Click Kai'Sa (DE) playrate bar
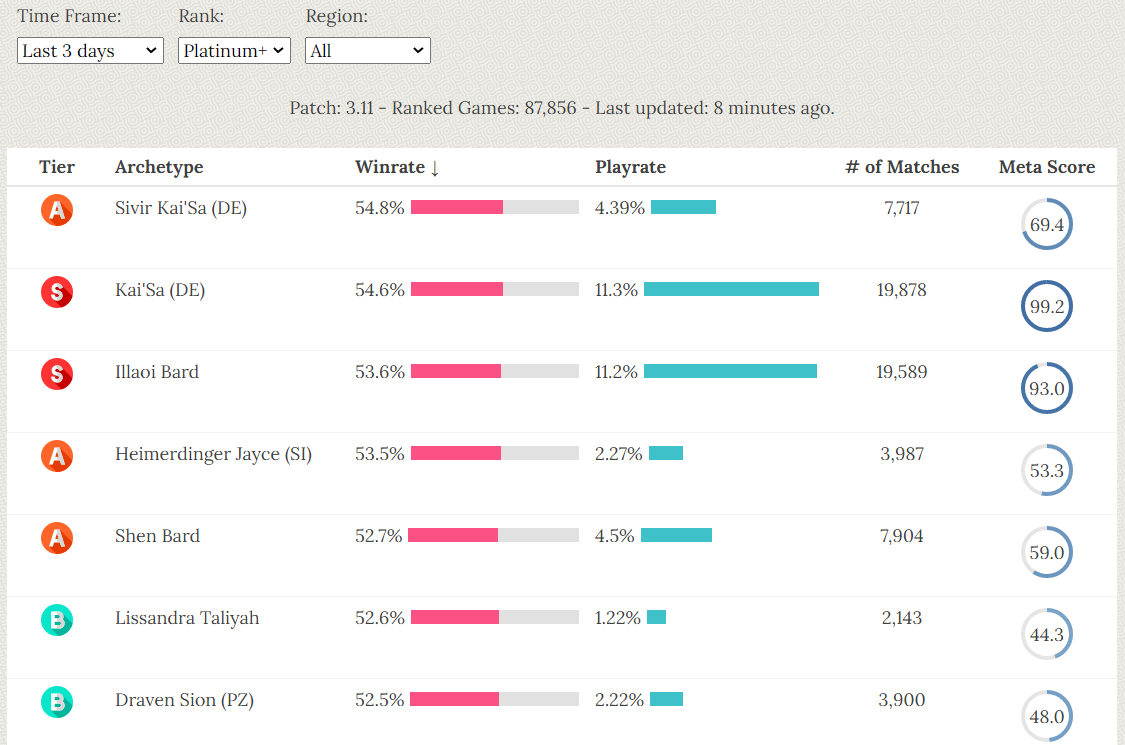The width and height of the screenshot is (1125, 745). click(x=731, y=290)
